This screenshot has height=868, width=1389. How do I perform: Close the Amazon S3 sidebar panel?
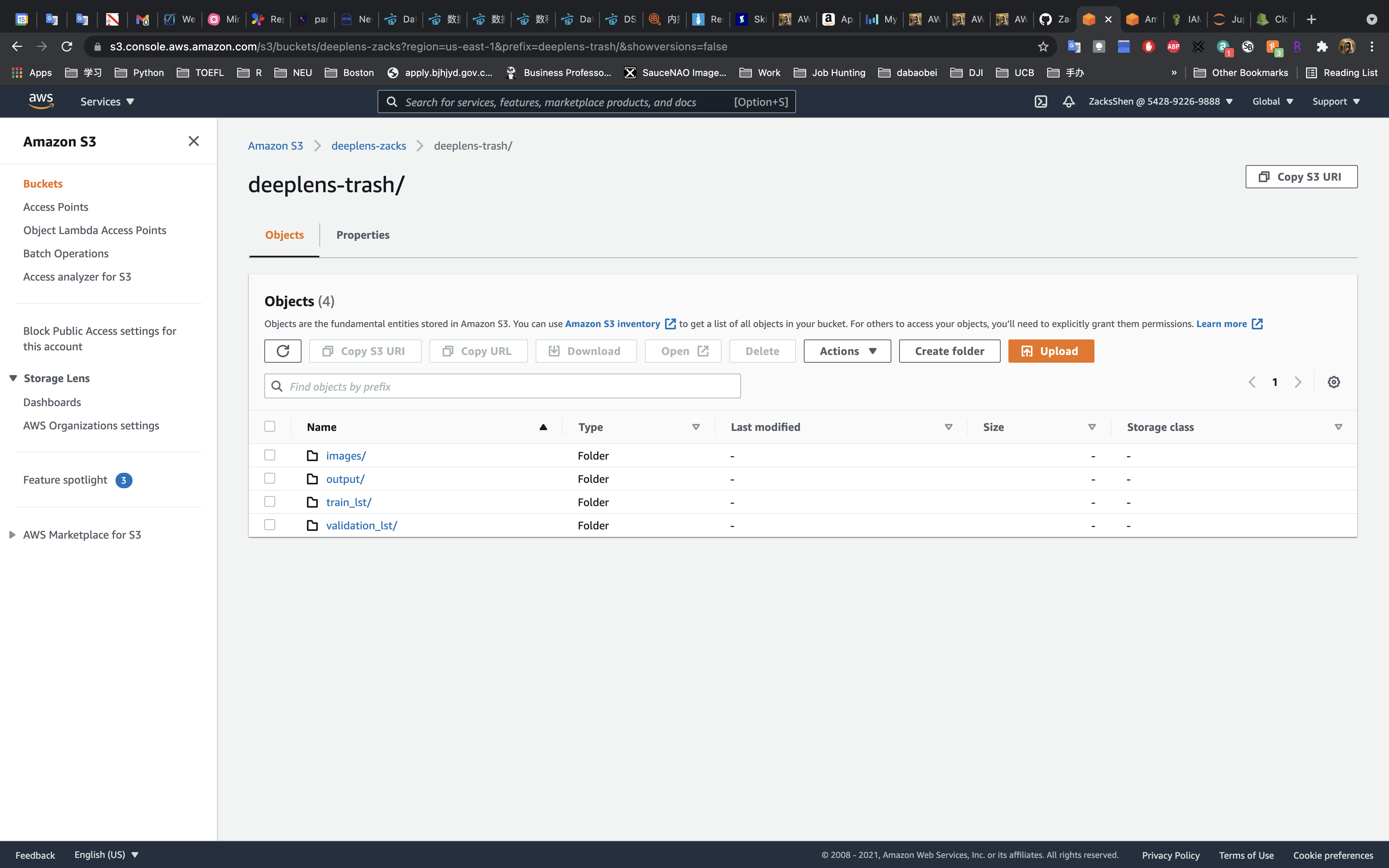coord(193,141)
